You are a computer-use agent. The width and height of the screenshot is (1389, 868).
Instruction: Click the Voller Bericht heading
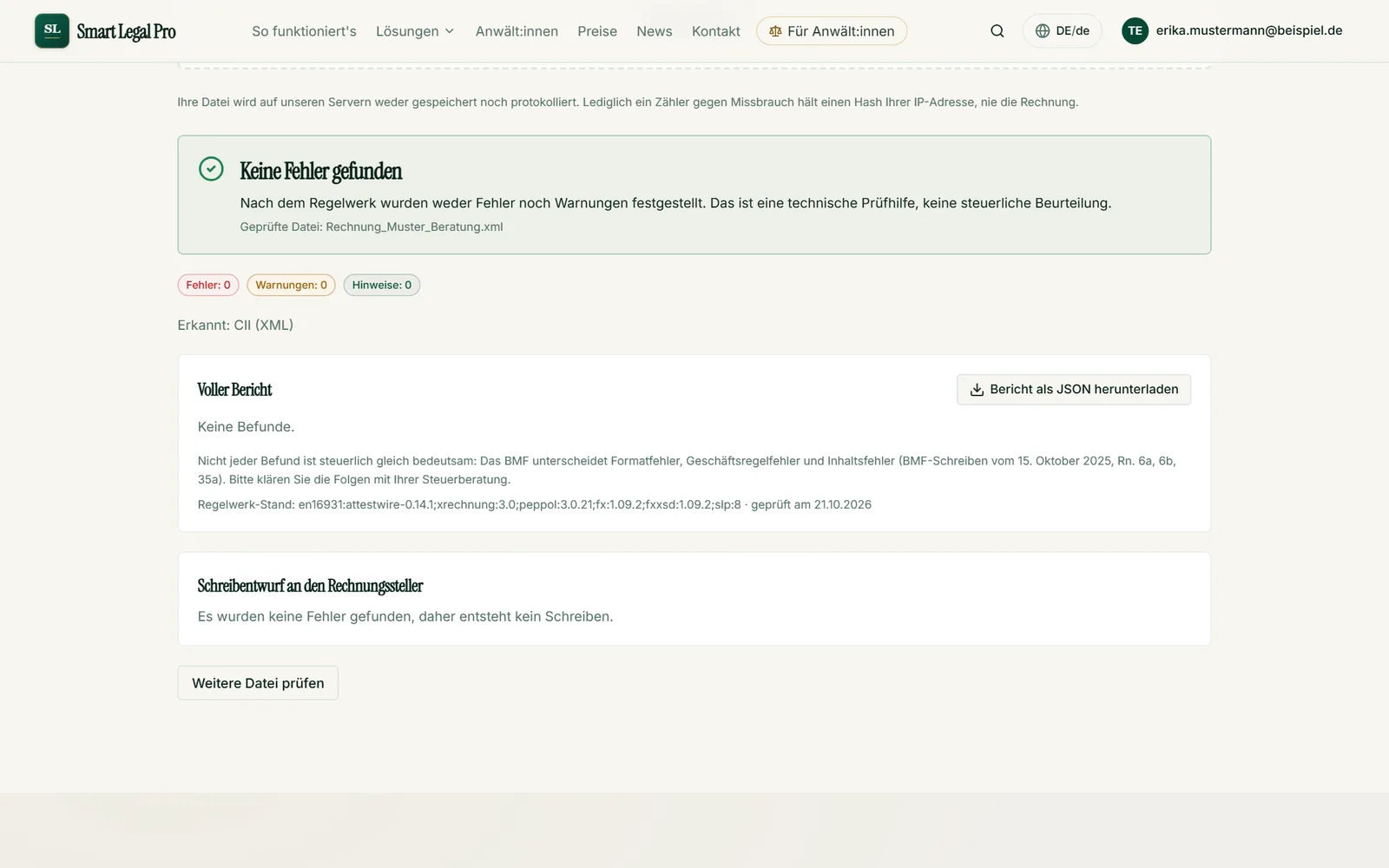click(x=234, y=390)
